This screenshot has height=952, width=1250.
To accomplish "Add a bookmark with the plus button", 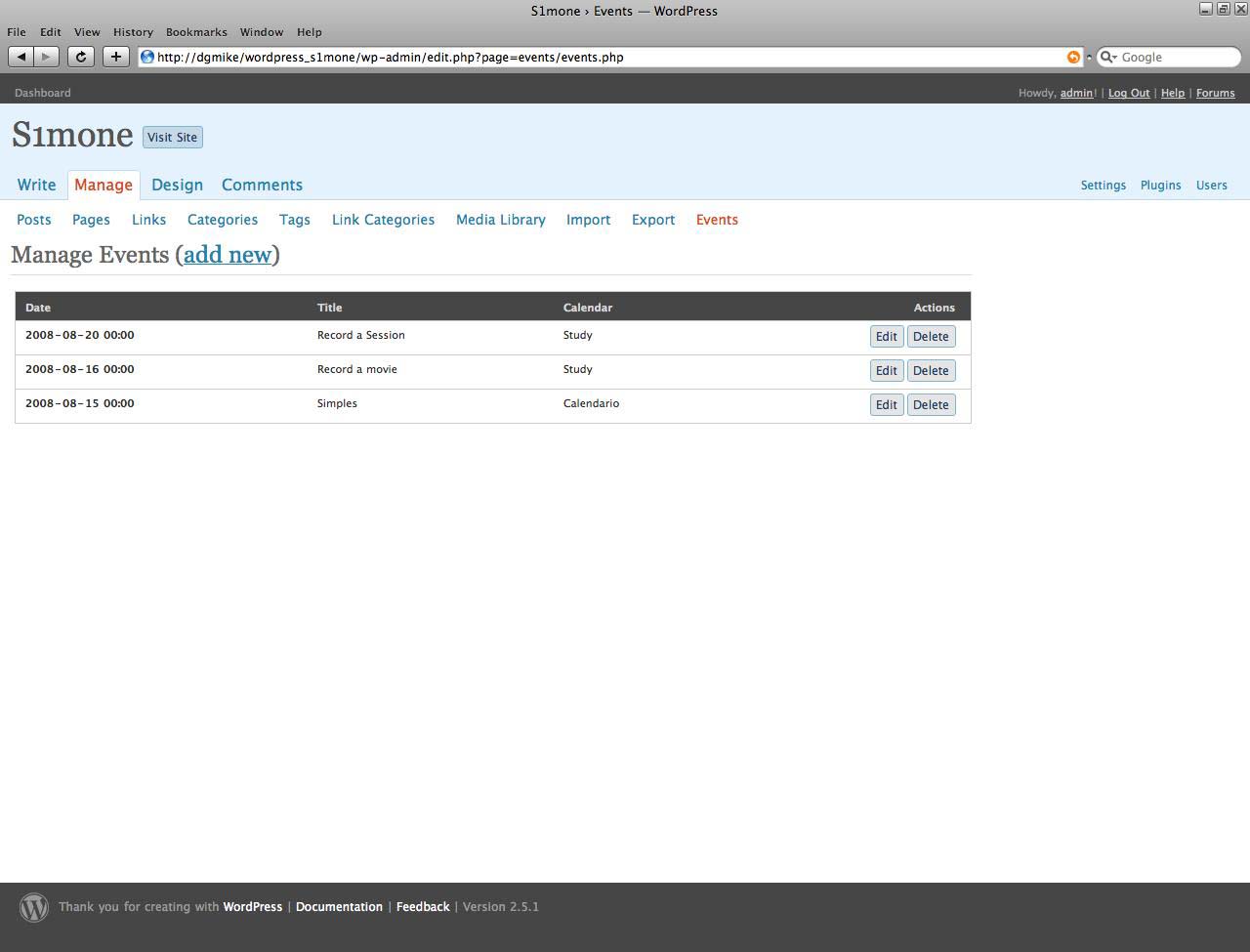I will [116, 57].
